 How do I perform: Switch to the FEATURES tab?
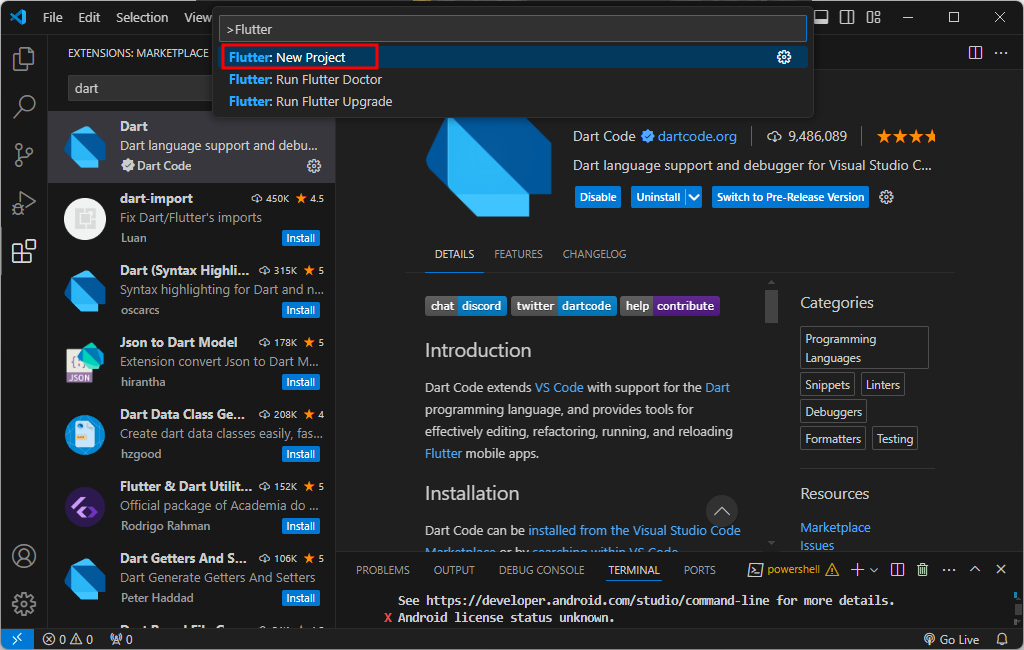pyautogui.click(x=518, y=254)
